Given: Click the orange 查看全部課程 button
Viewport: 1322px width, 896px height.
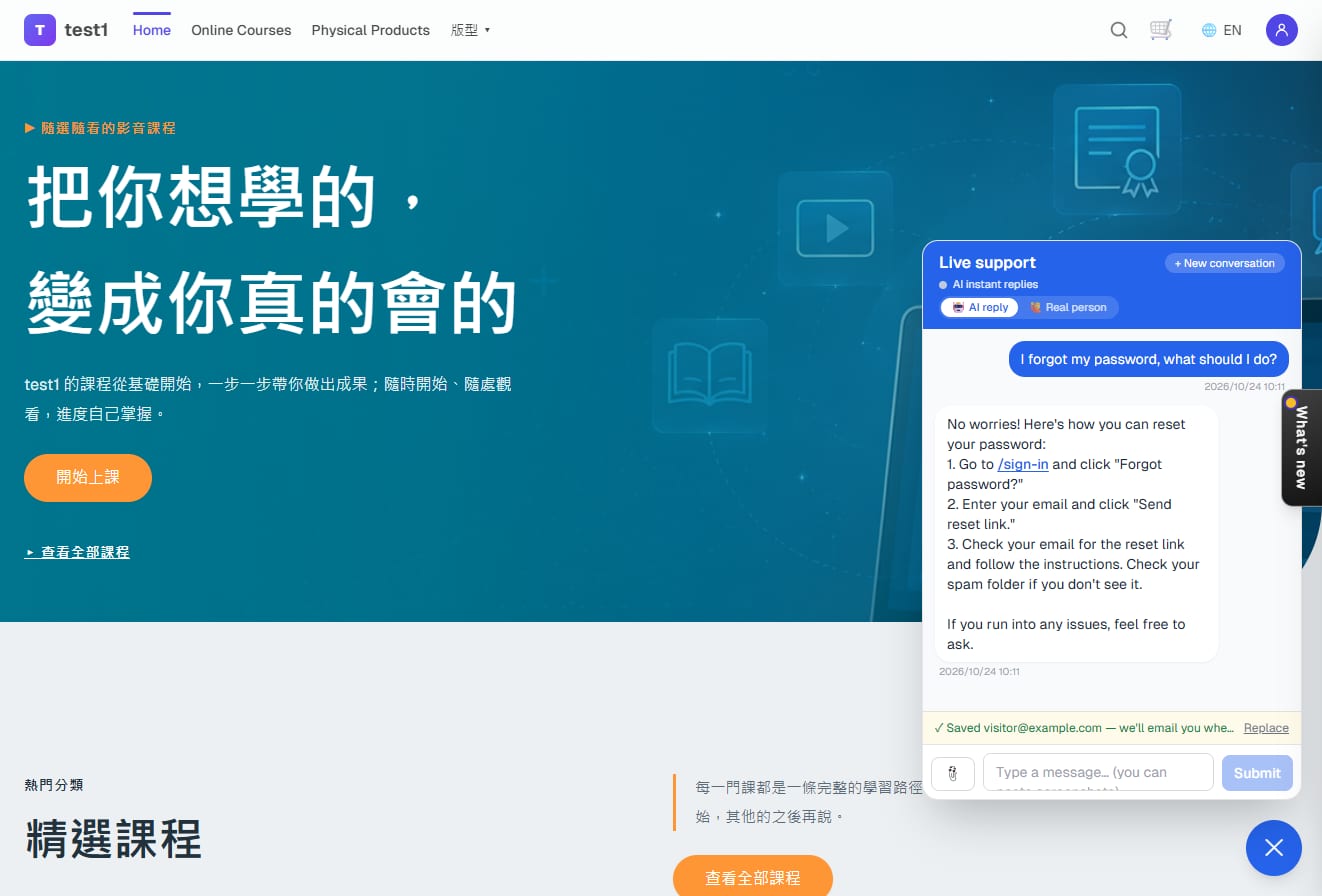Looking at the screenshot, I should (753, 876).
